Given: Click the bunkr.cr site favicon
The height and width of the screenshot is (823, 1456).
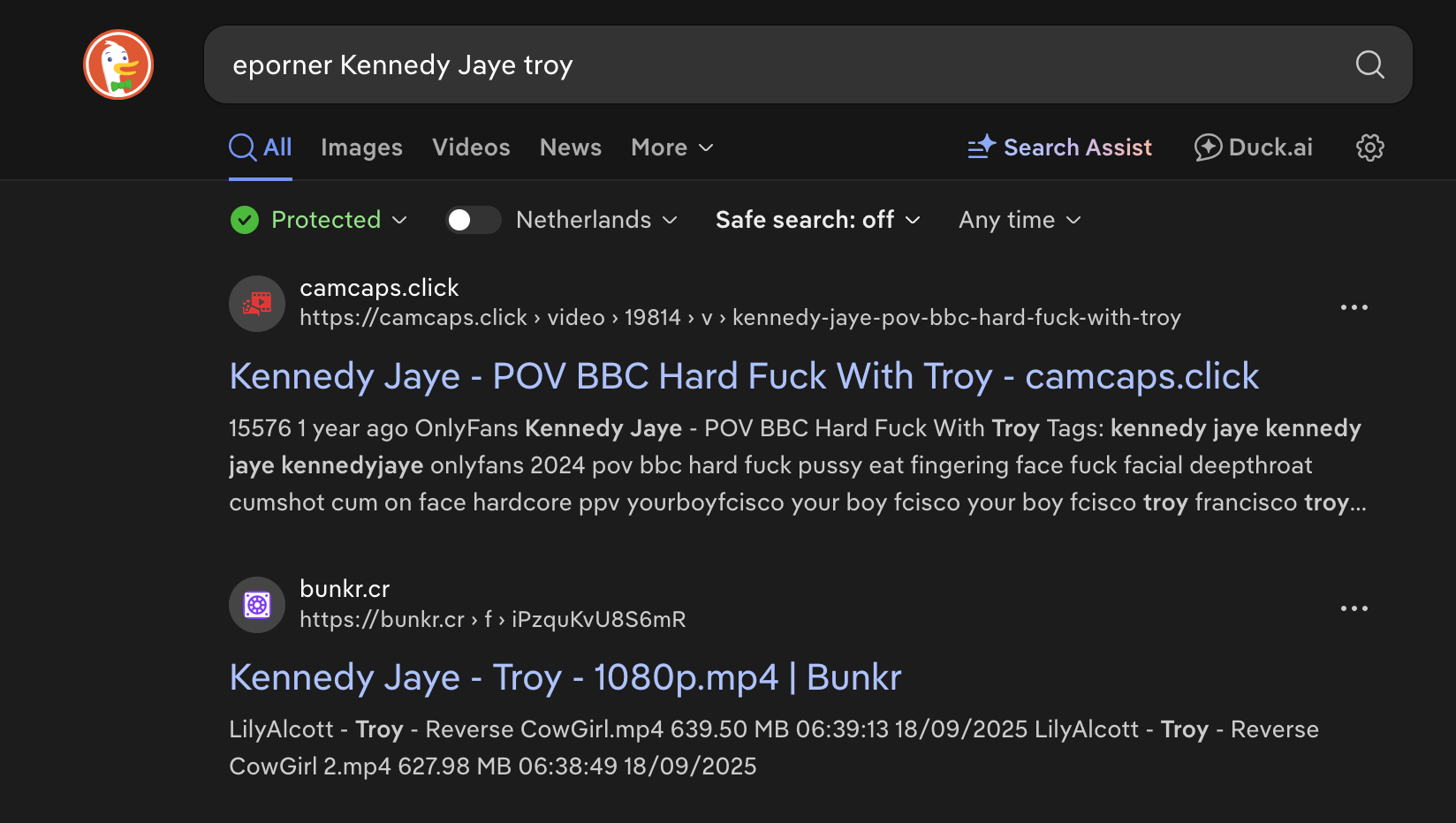Looking at the screenshot, I should pyautogui.click(x=257, y=605).
